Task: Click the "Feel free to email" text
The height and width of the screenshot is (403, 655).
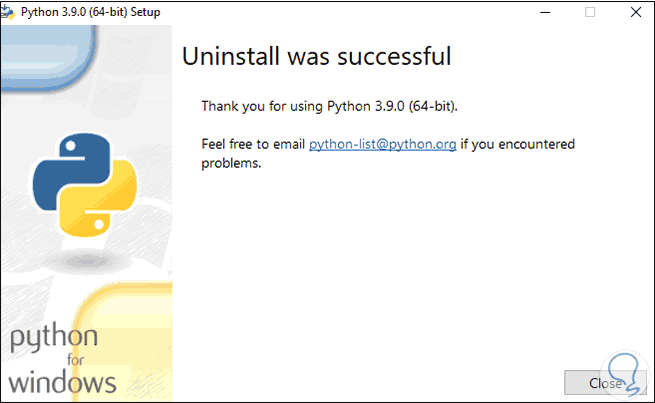Action: coord(253,144)
